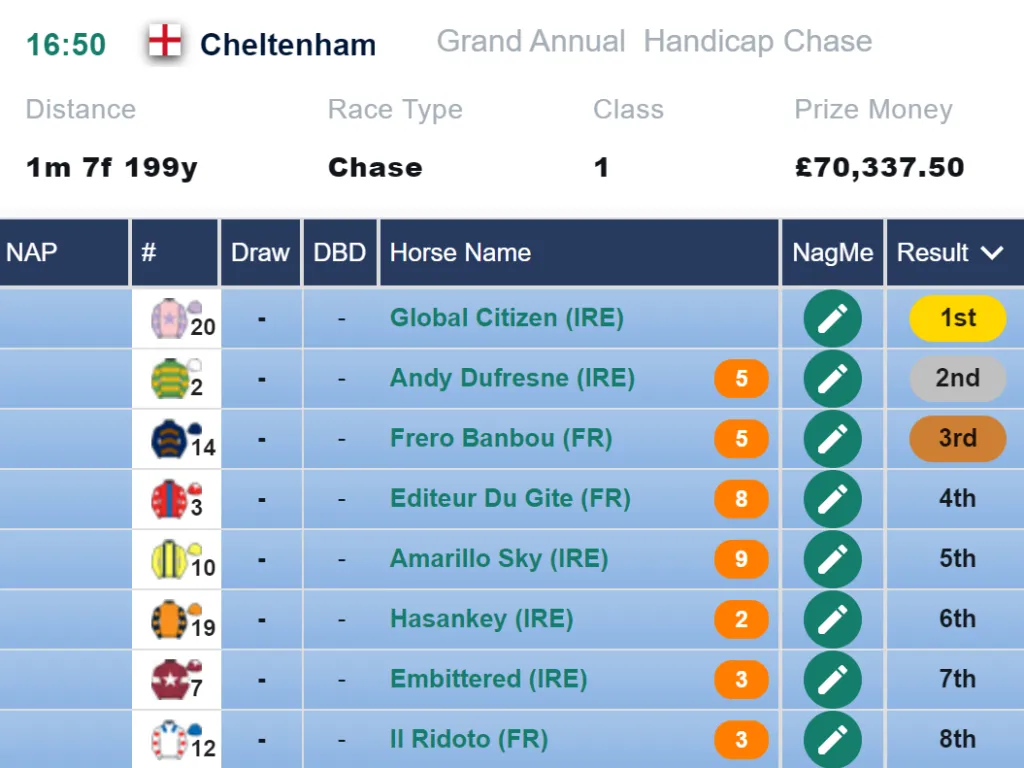This screenshot has height=768, width=1024.
Task: Click NagMe pencil icon for Andy Dufresne
Action: 833,379
